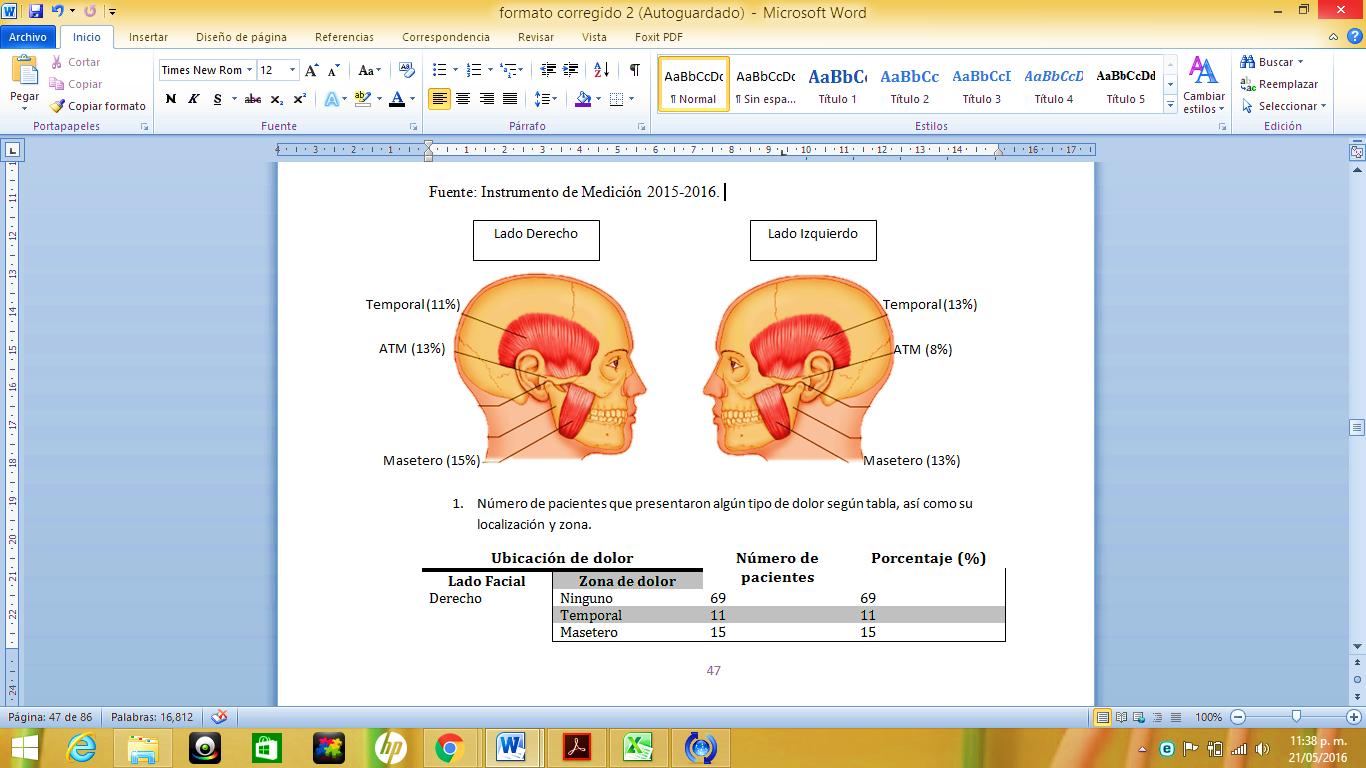Open the font name dropdown
Screen dimensions: 1366x768
coord(249,70)
